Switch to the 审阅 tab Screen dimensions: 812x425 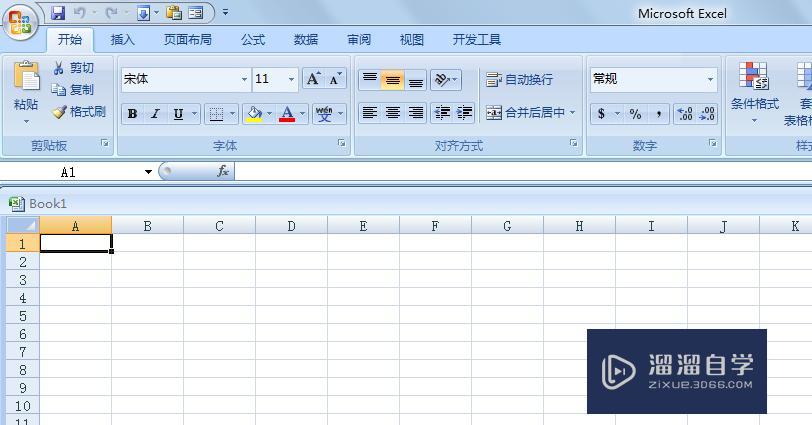pos(359,40)
